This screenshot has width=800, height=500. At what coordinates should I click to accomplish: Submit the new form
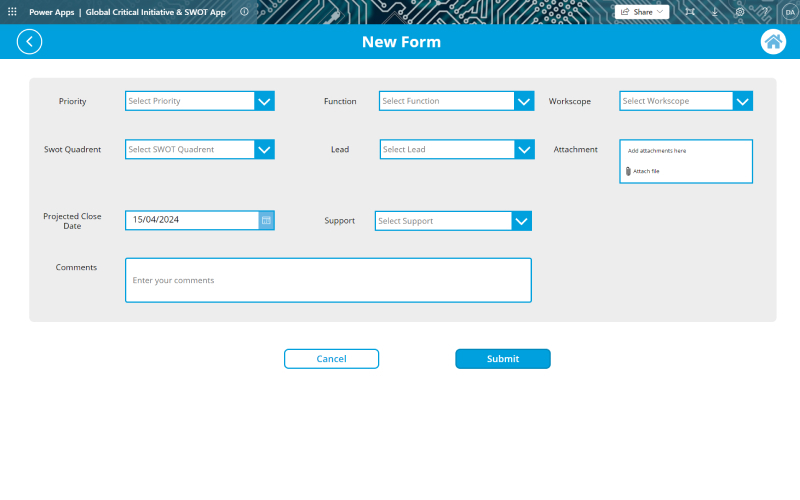[x=503, y=359]
